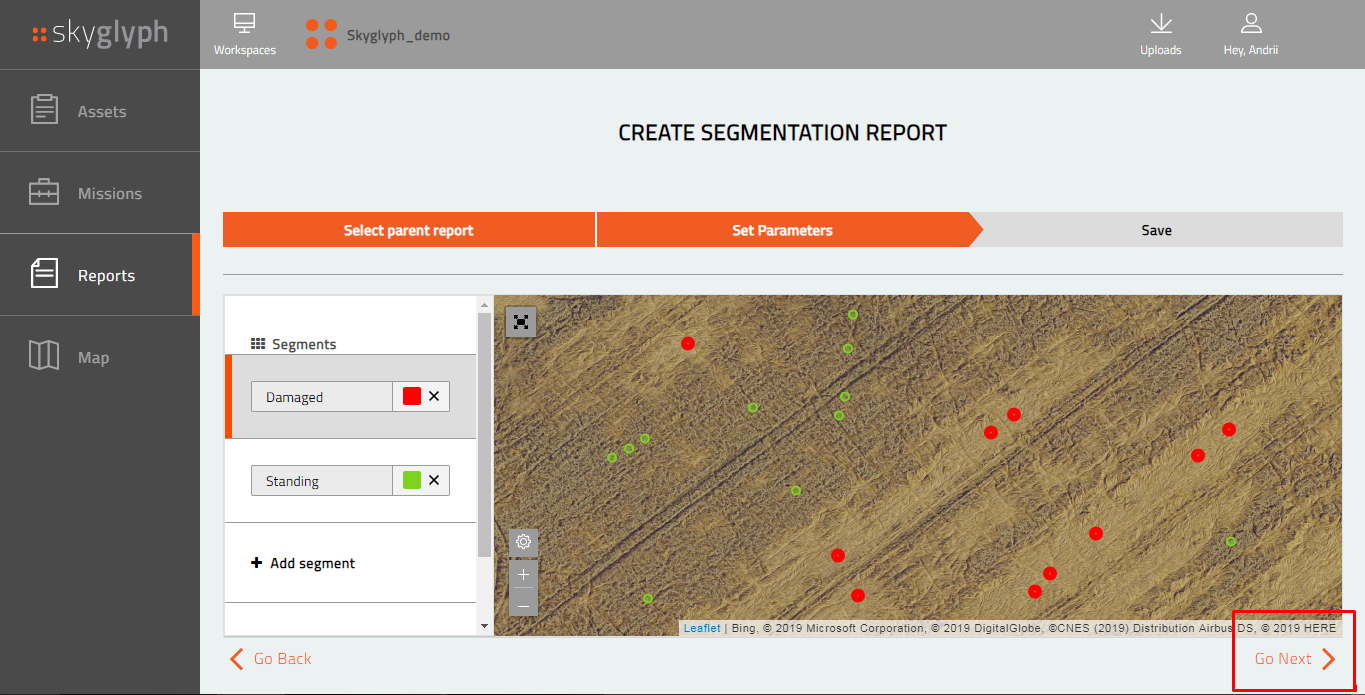Open the user profile icon for Andrii
This screenshot has width=1365, height=695.
[1251, 24]
